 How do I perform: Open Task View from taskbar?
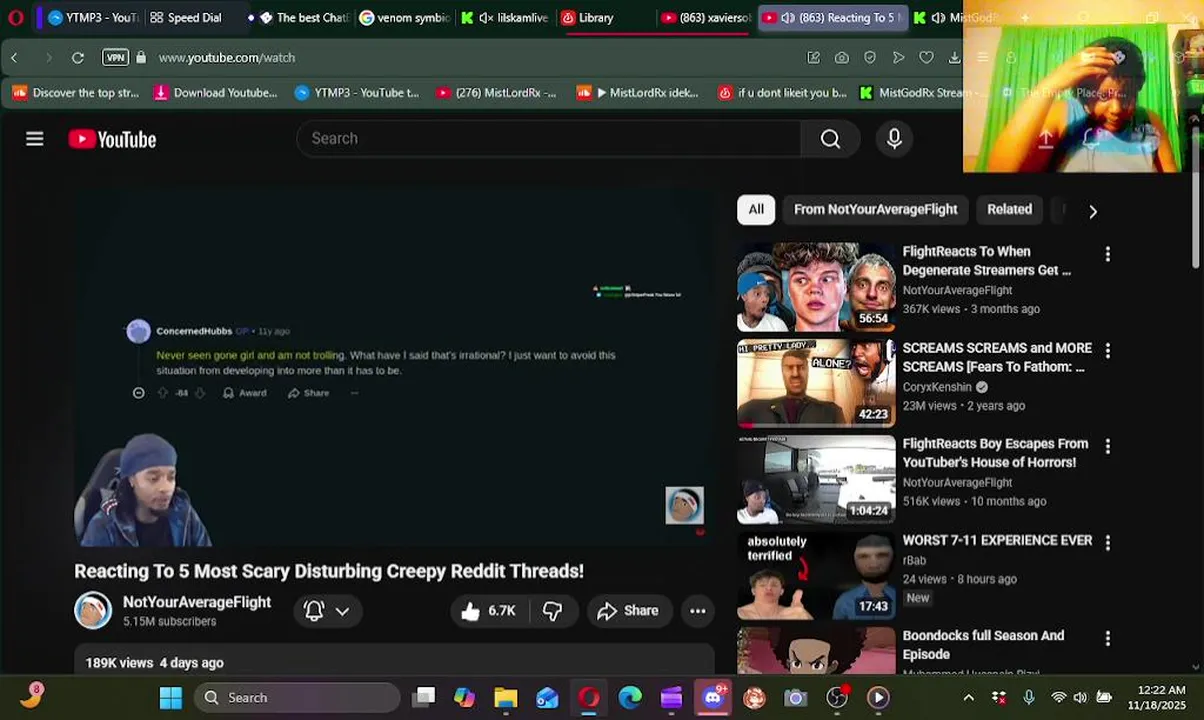point(424,698)
